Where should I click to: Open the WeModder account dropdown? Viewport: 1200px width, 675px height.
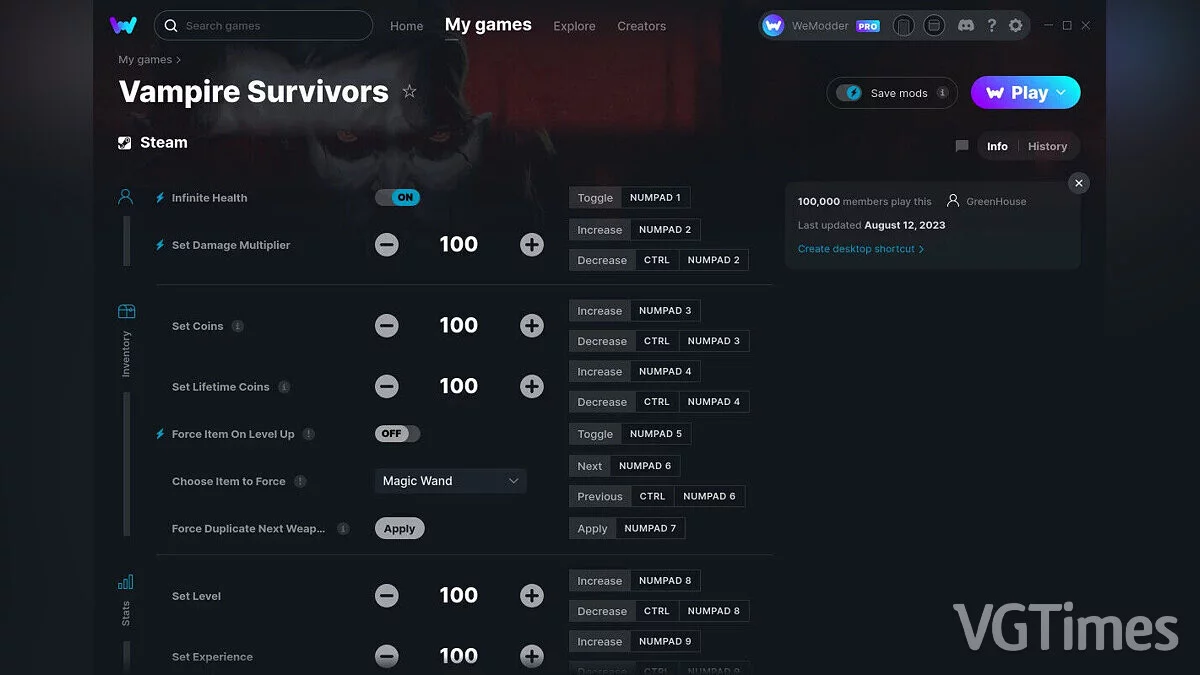click(x=822, y=25)
